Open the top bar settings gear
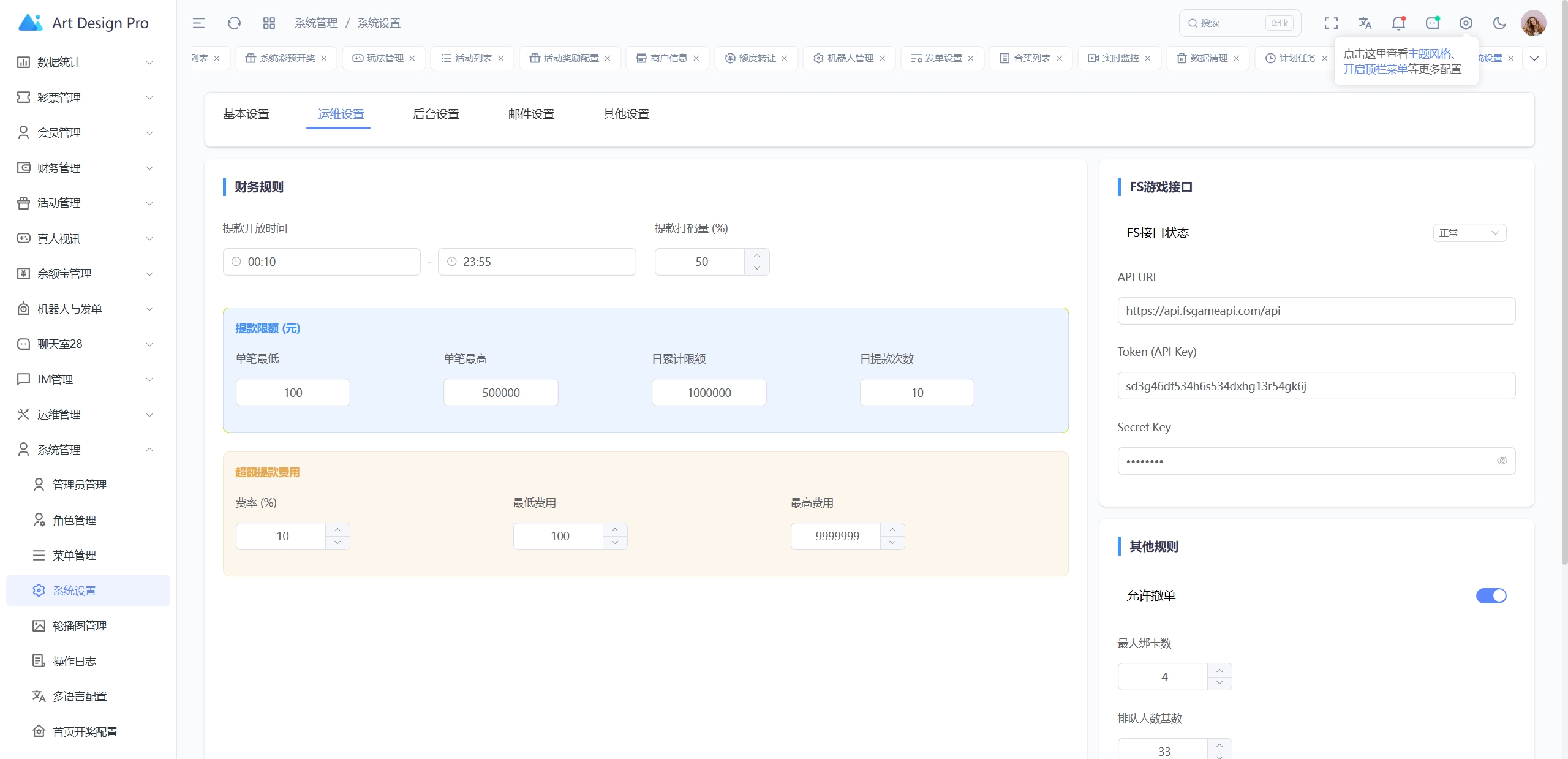This screenshot has height=759, width=1568. 1465,23
